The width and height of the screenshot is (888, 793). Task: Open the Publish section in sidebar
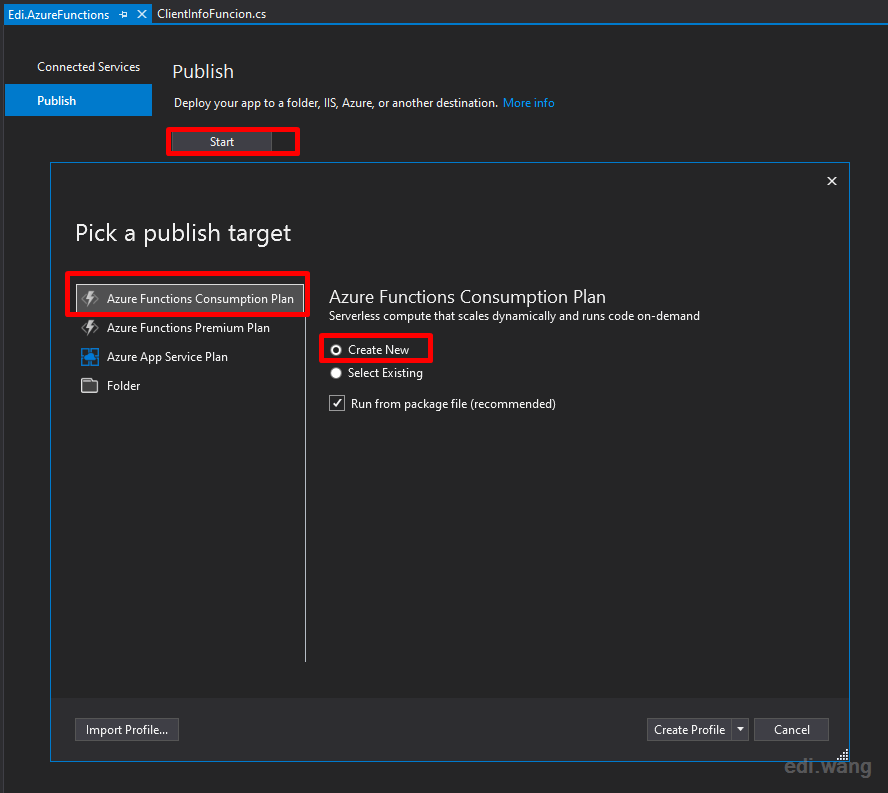78,100
